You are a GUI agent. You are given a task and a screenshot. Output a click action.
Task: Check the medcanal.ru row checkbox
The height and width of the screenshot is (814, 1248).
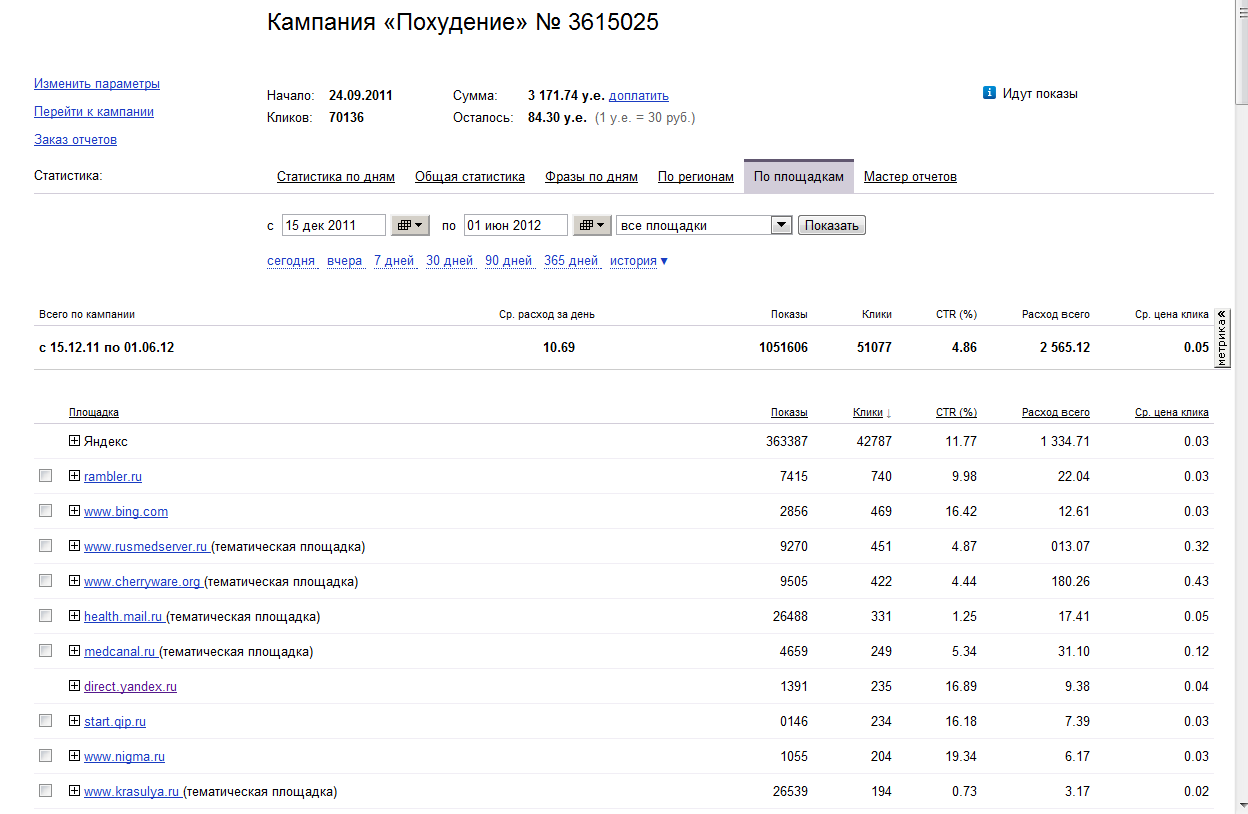[45, 651]
